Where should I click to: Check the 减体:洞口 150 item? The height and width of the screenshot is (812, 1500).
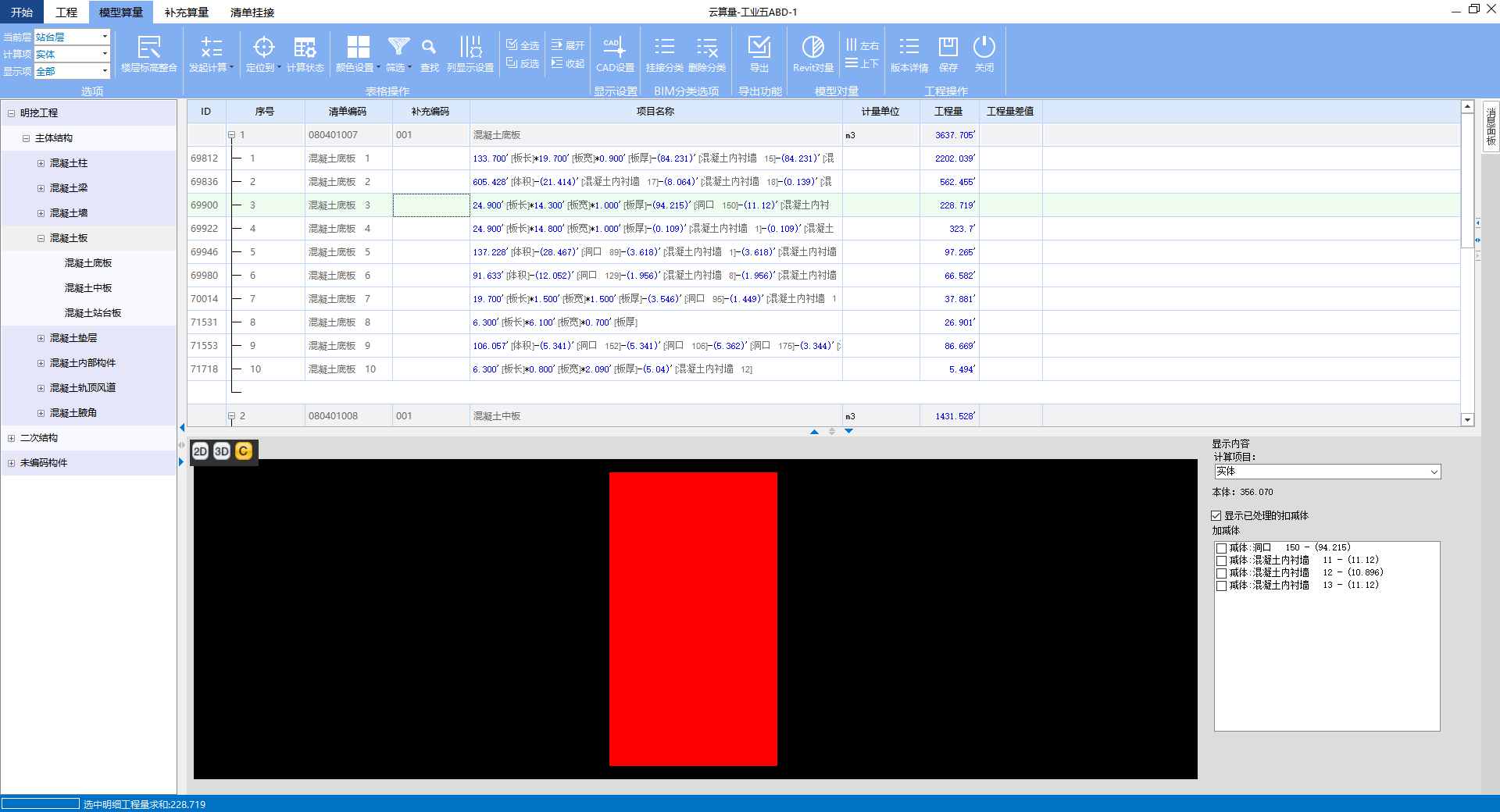1221,548
